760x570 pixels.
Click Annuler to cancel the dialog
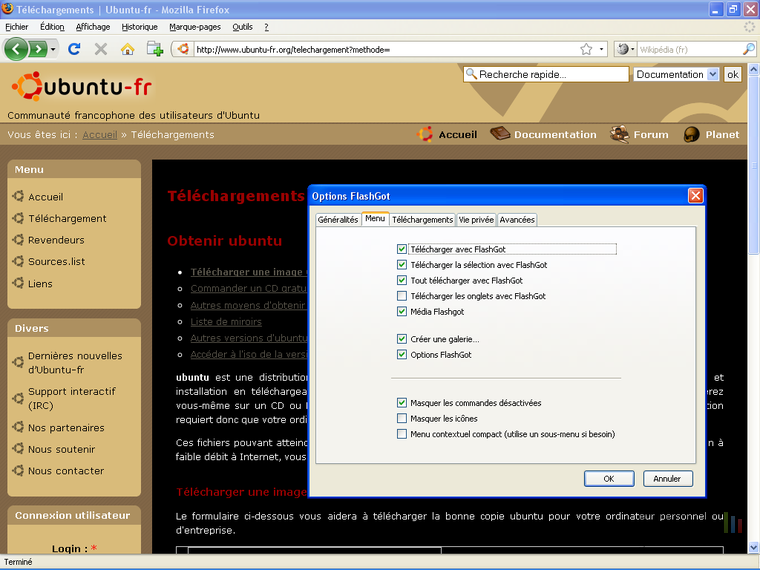pos(667,478)
